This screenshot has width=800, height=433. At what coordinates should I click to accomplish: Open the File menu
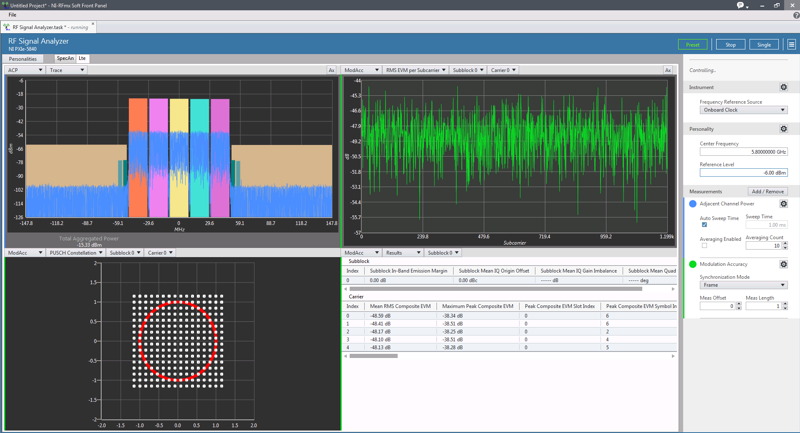pyautogui.click(x=12, y=15)
